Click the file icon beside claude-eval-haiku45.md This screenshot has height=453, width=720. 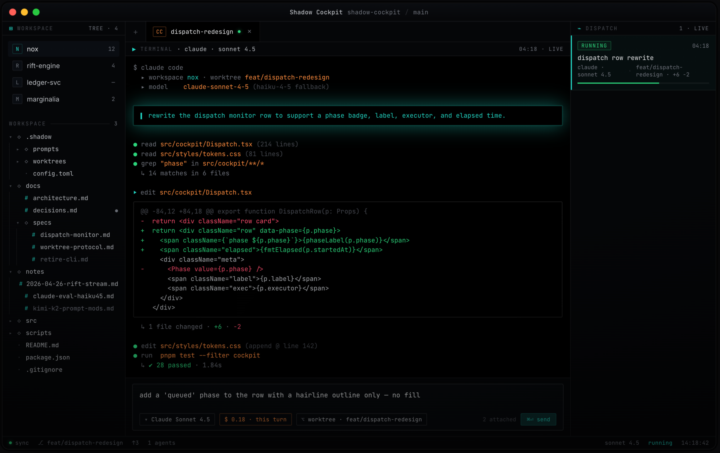click(26, 296)
